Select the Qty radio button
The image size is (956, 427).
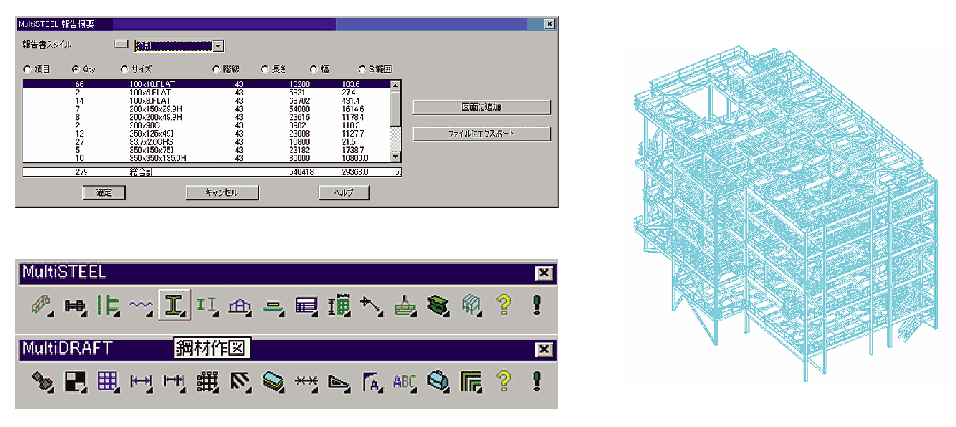tap(77, 70)
